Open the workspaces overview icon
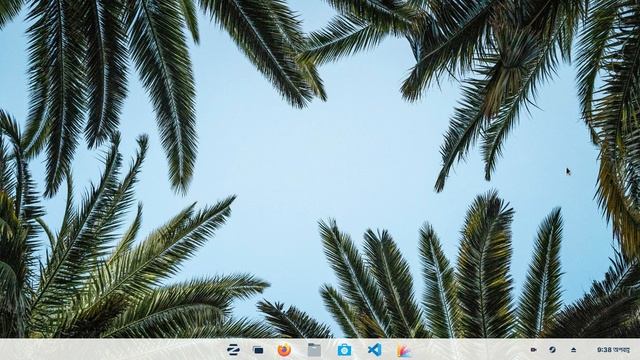640x360 pixels. pos(258,350)
